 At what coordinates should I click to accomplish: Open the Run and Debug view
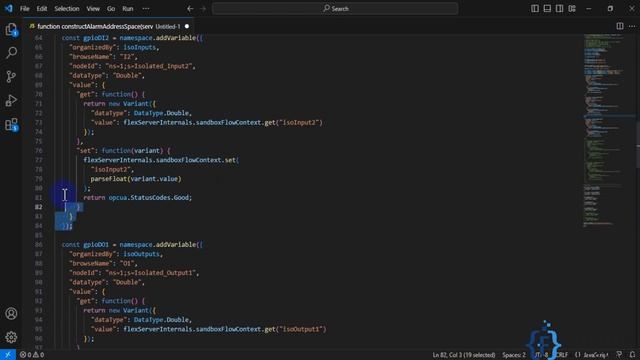11,100
